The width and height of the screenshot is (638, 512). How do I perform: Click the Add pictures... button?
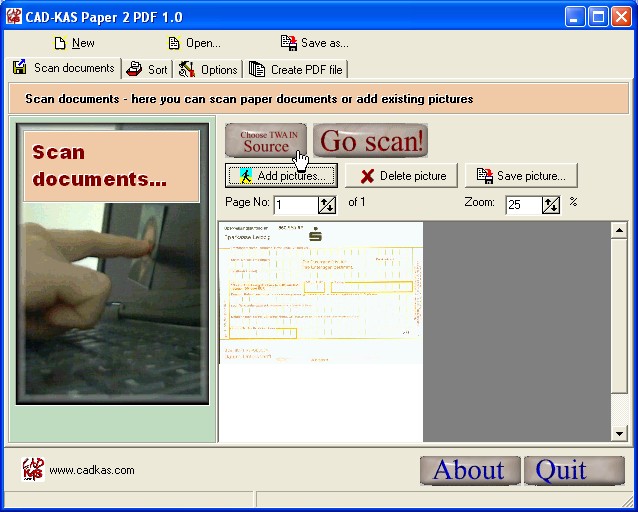pyautogui.click(x=281, y=176)
